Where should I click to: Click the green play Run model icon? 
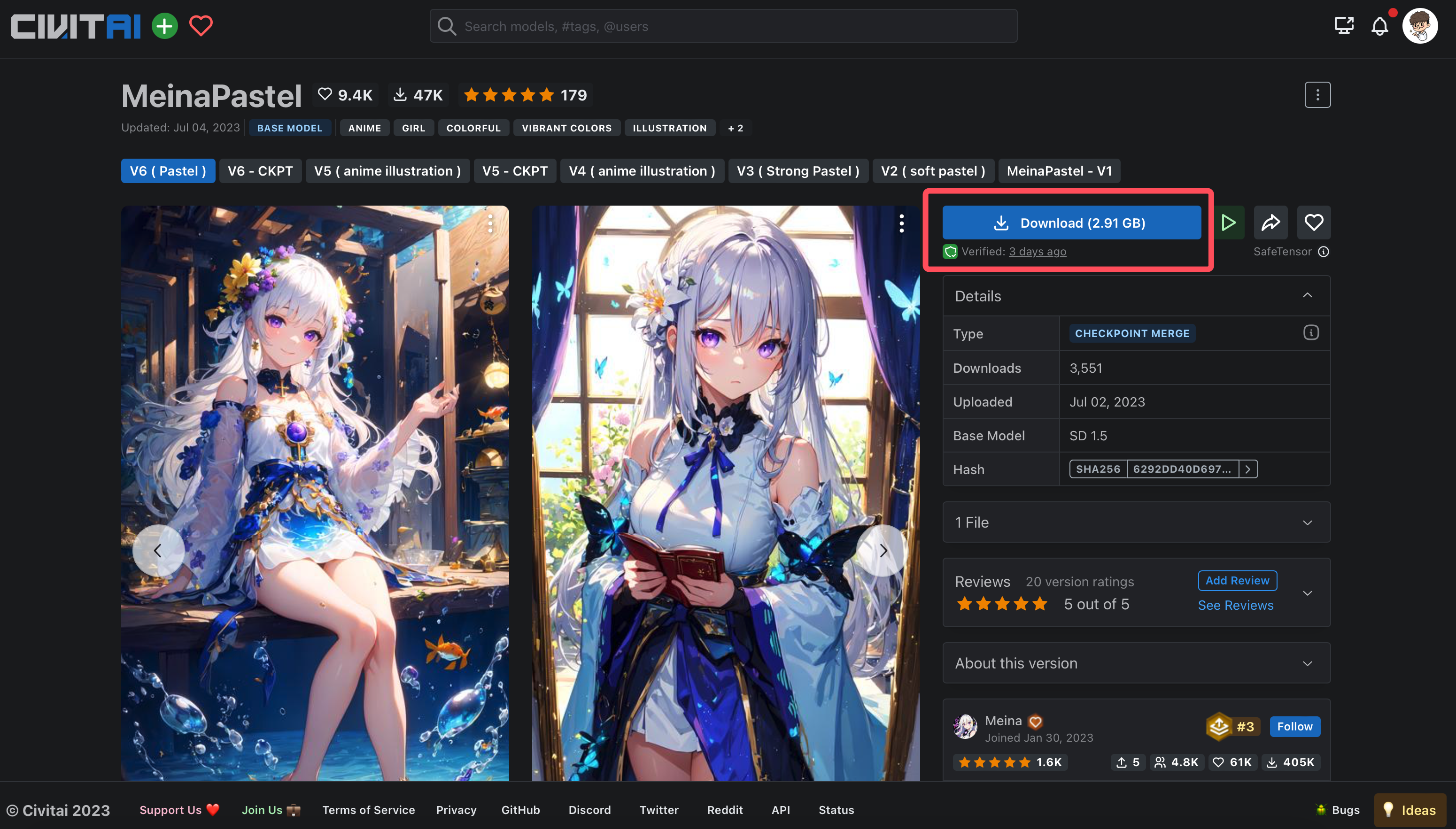click(1228, 223)
